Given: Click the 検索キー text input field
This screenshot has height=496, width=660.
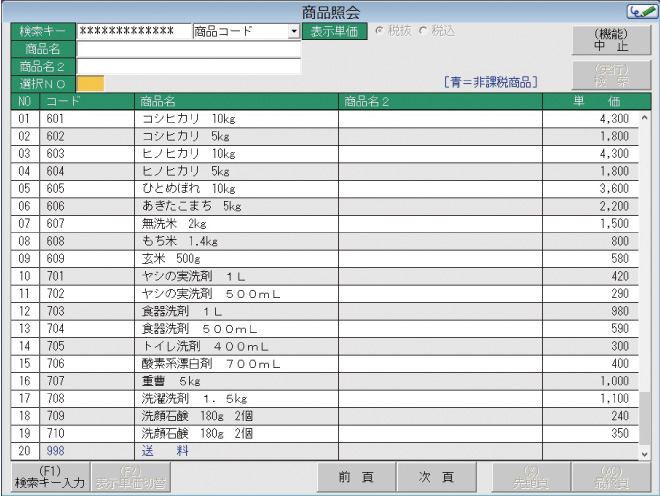Looking at the screenshot, I should (x=133, y=32).
